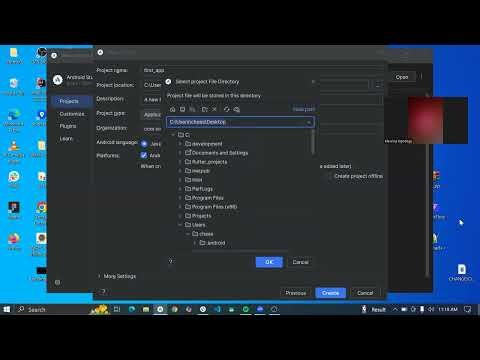Collapse the Users folder in the tree
Image resolution: width=480 pixels, height=360 pixels.
tap(180, 225)
